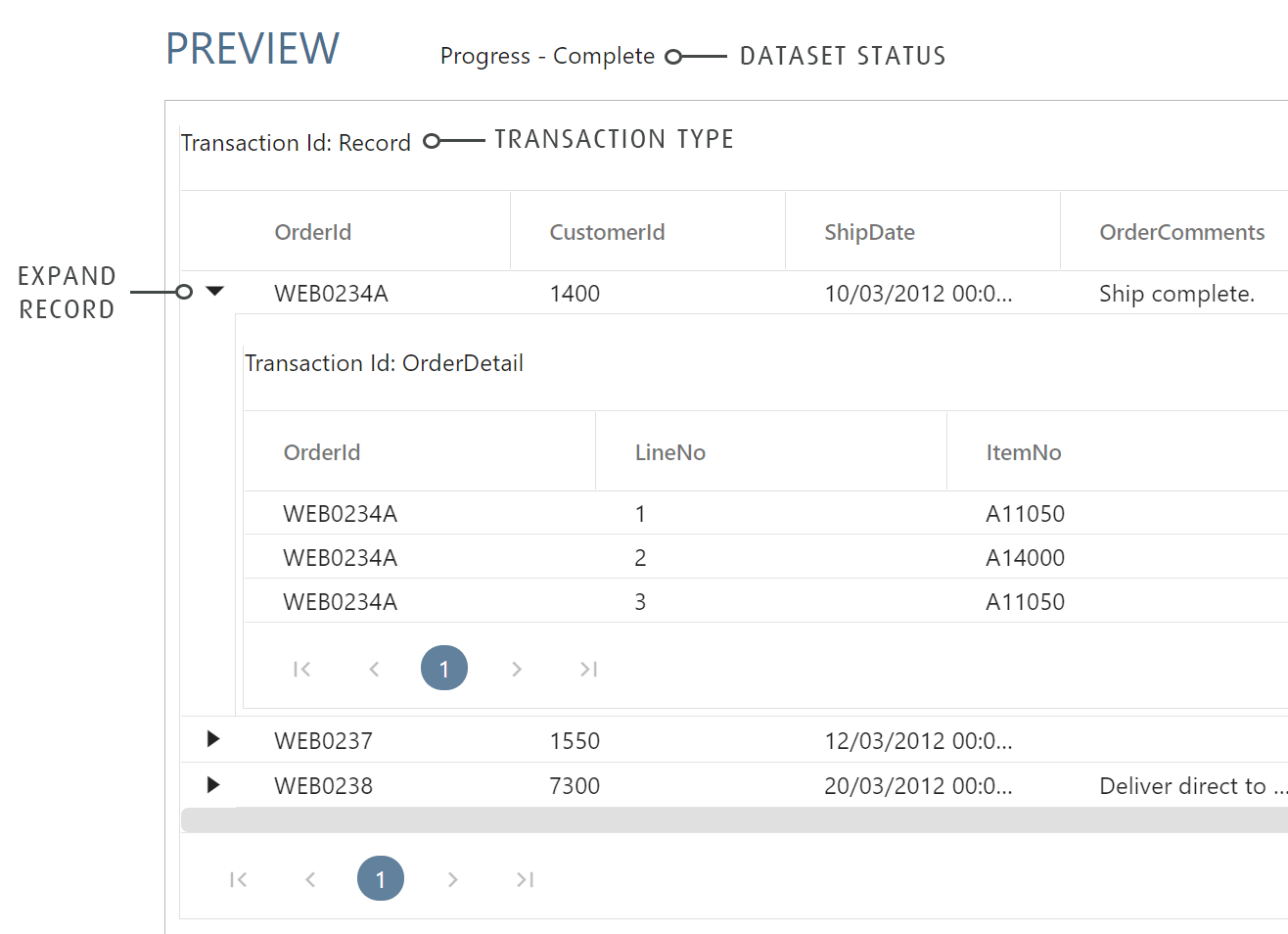Go to previous page in bottom Record pager
The height and width of the screenshot is (934, 1288).
pyautogui.click(x=310, y=879)
